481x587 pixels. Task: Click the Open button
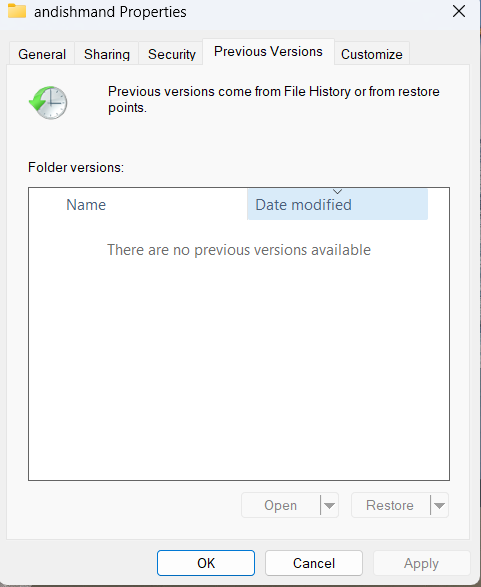click(x=281, y=505)
